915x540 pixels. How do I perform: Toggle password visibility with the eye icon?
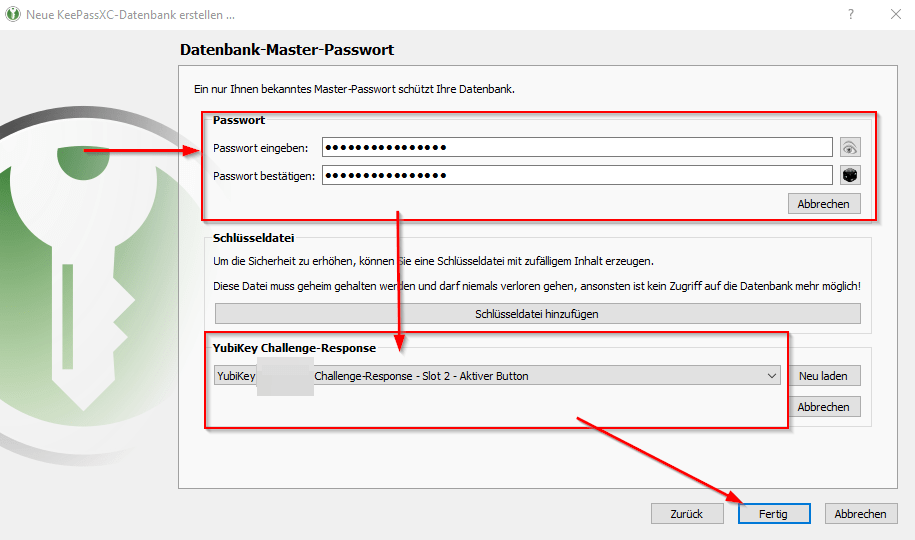click(x=850, y=148)
